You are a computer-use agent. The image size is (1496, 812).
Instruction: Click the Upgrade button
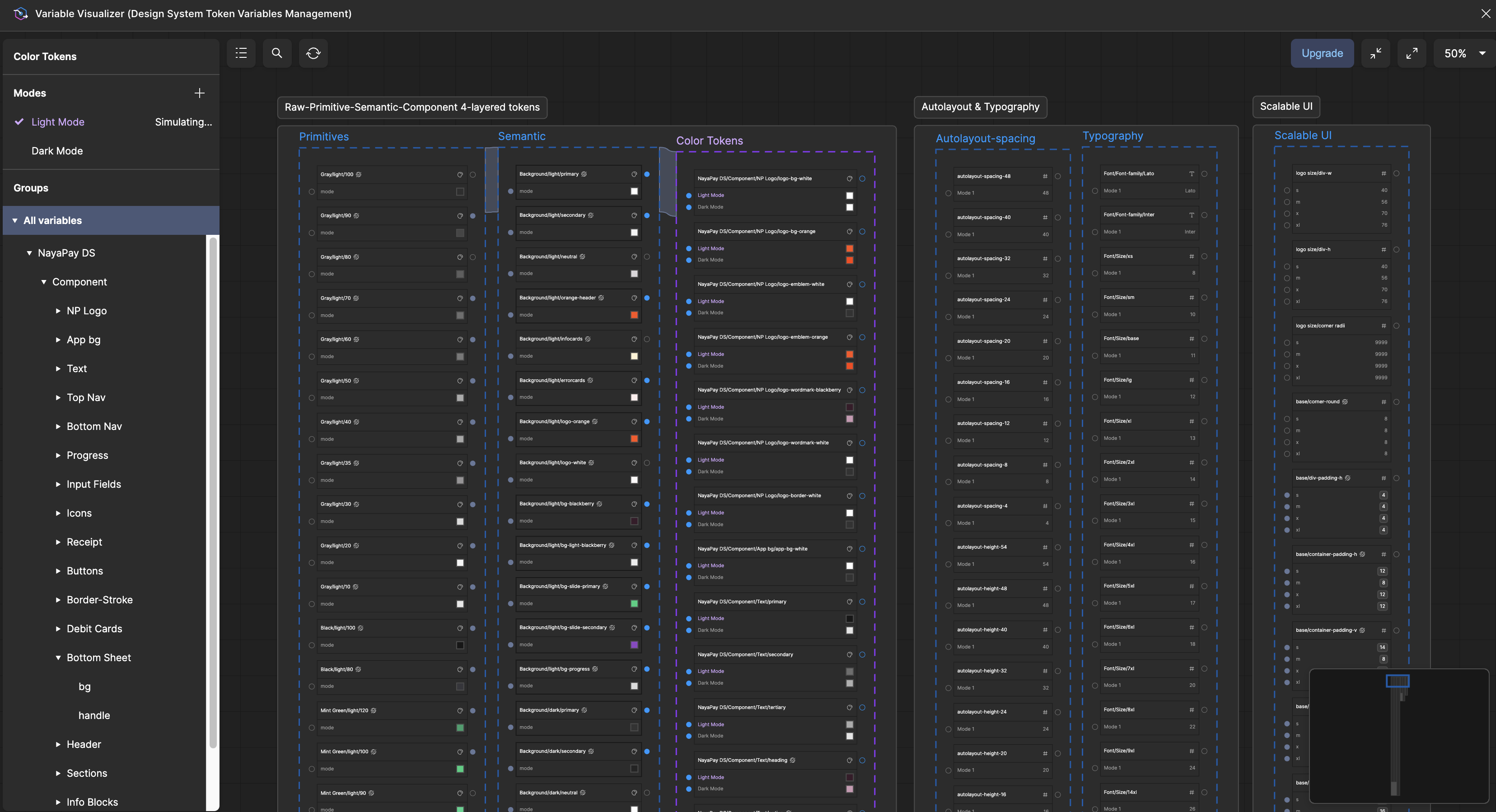pyautogui.click(x=1322, y=53)
